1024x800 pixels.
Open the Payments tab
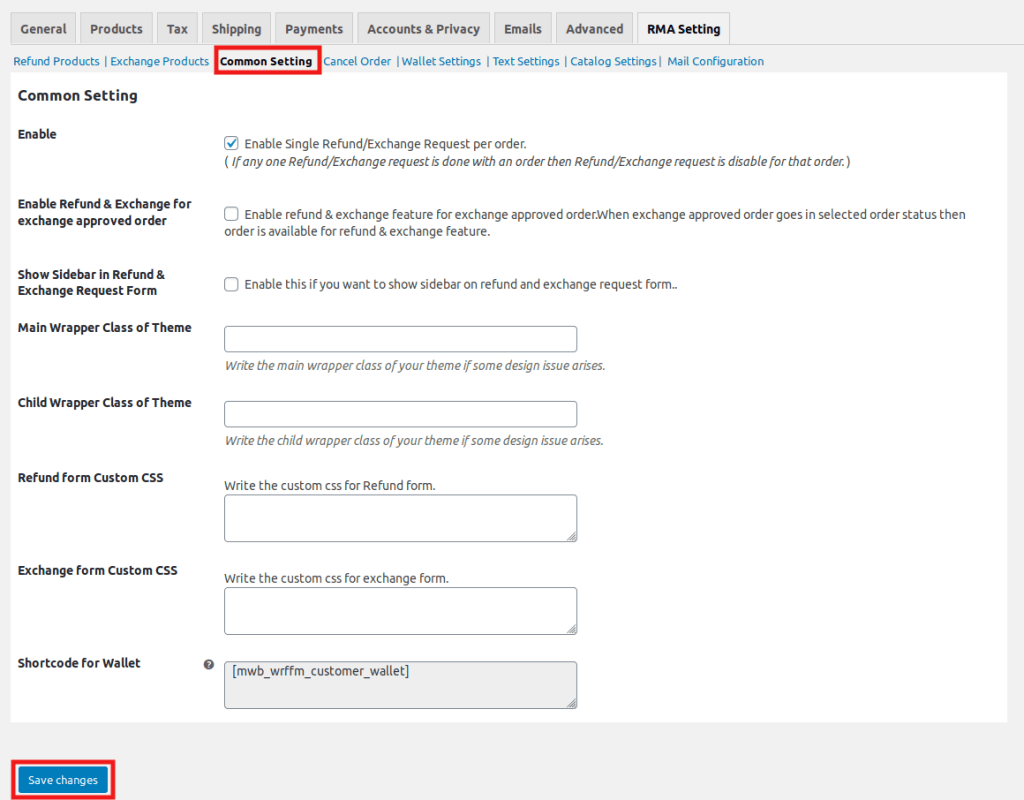pos(313,28)
